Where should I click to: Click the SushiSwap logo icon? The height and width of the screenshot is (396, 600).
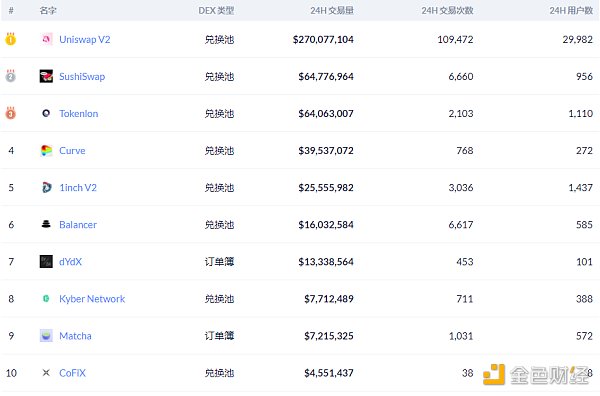tap(46, 76)
